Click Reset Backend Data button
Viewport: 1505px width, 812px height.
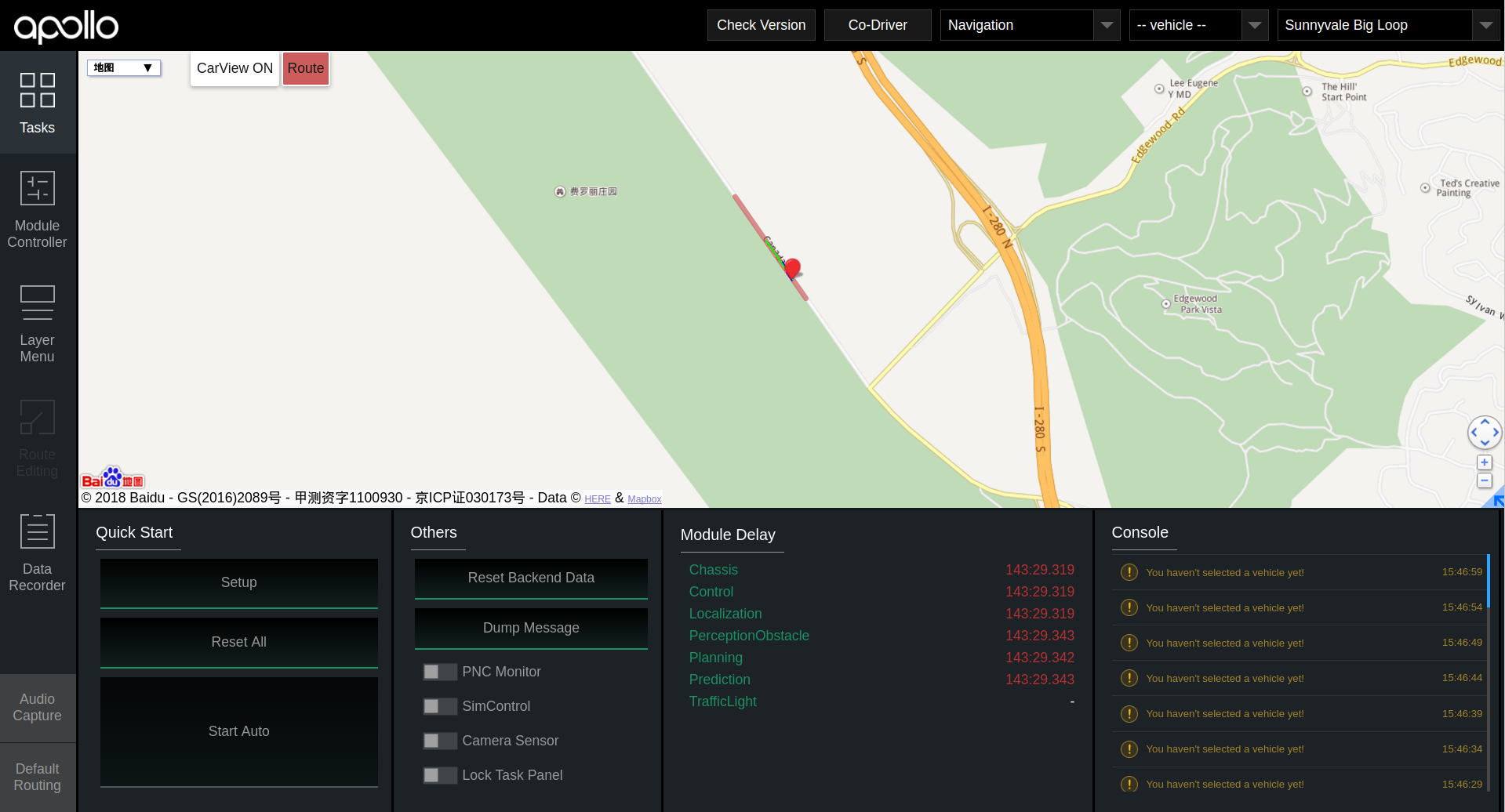531,578
